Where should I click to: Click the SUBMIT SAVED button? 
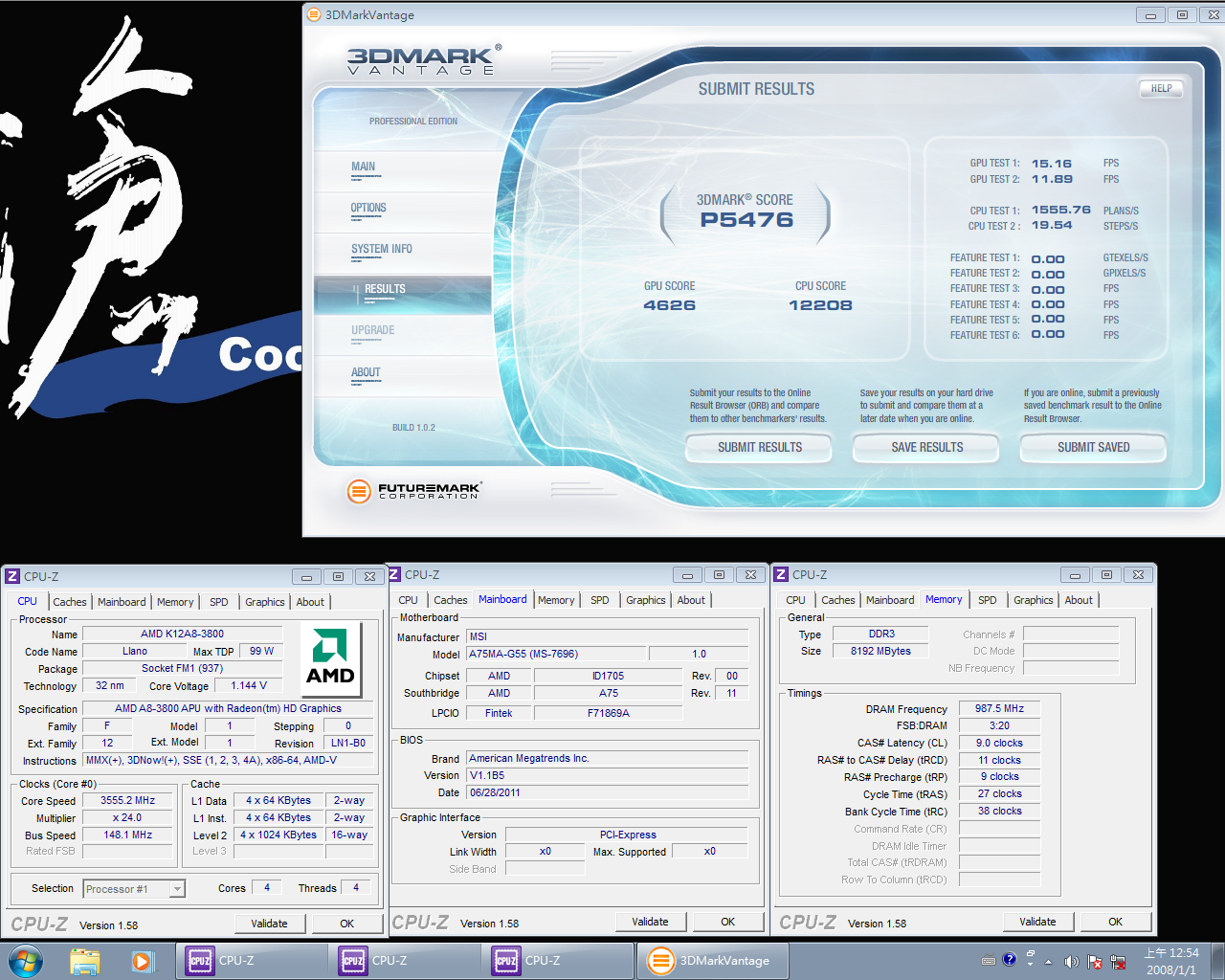1093,447
